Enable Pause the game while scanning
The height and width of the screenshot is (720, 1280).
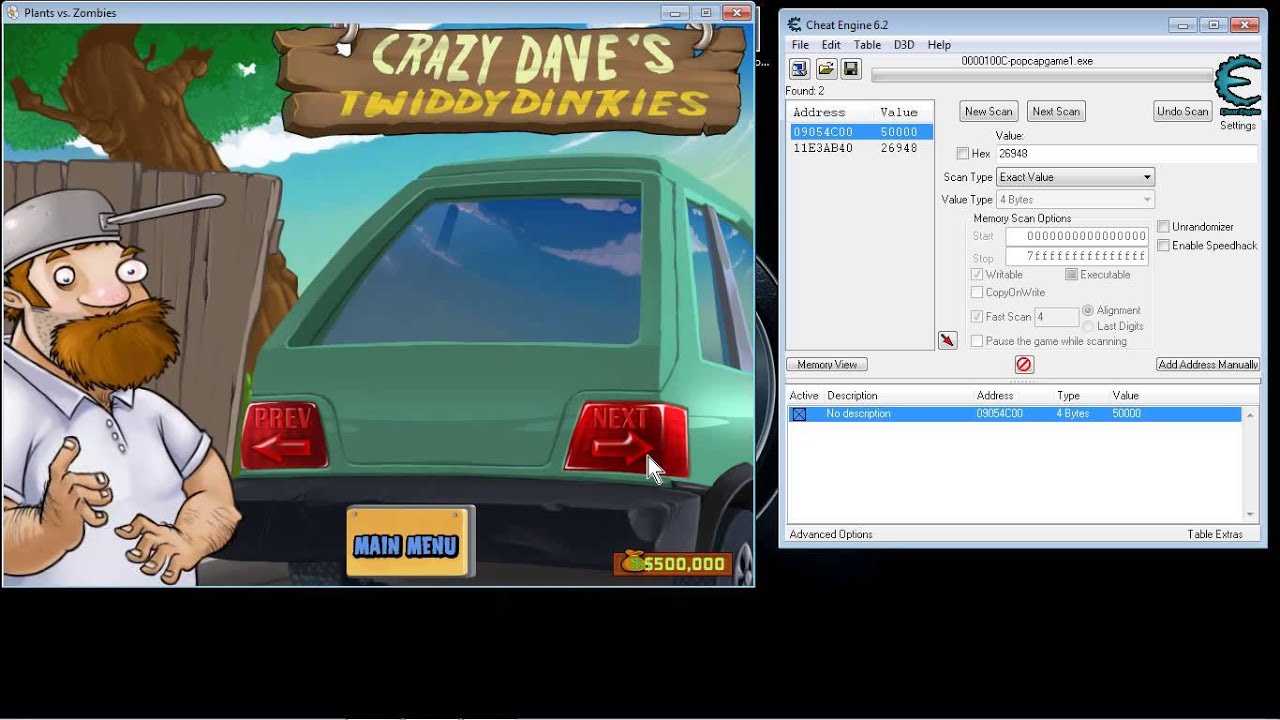(x=977, y=341)
